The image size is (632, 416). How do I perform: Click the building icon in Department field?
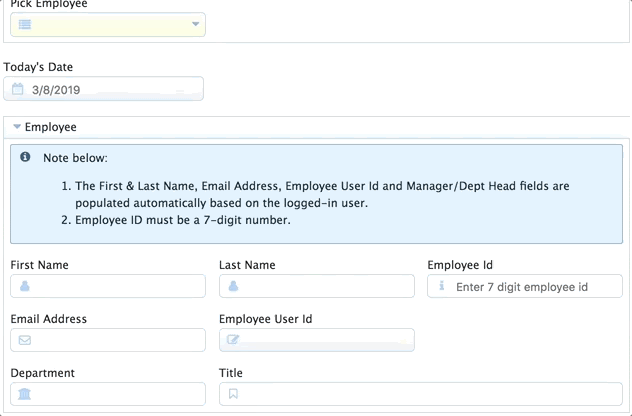pos(25,394)
